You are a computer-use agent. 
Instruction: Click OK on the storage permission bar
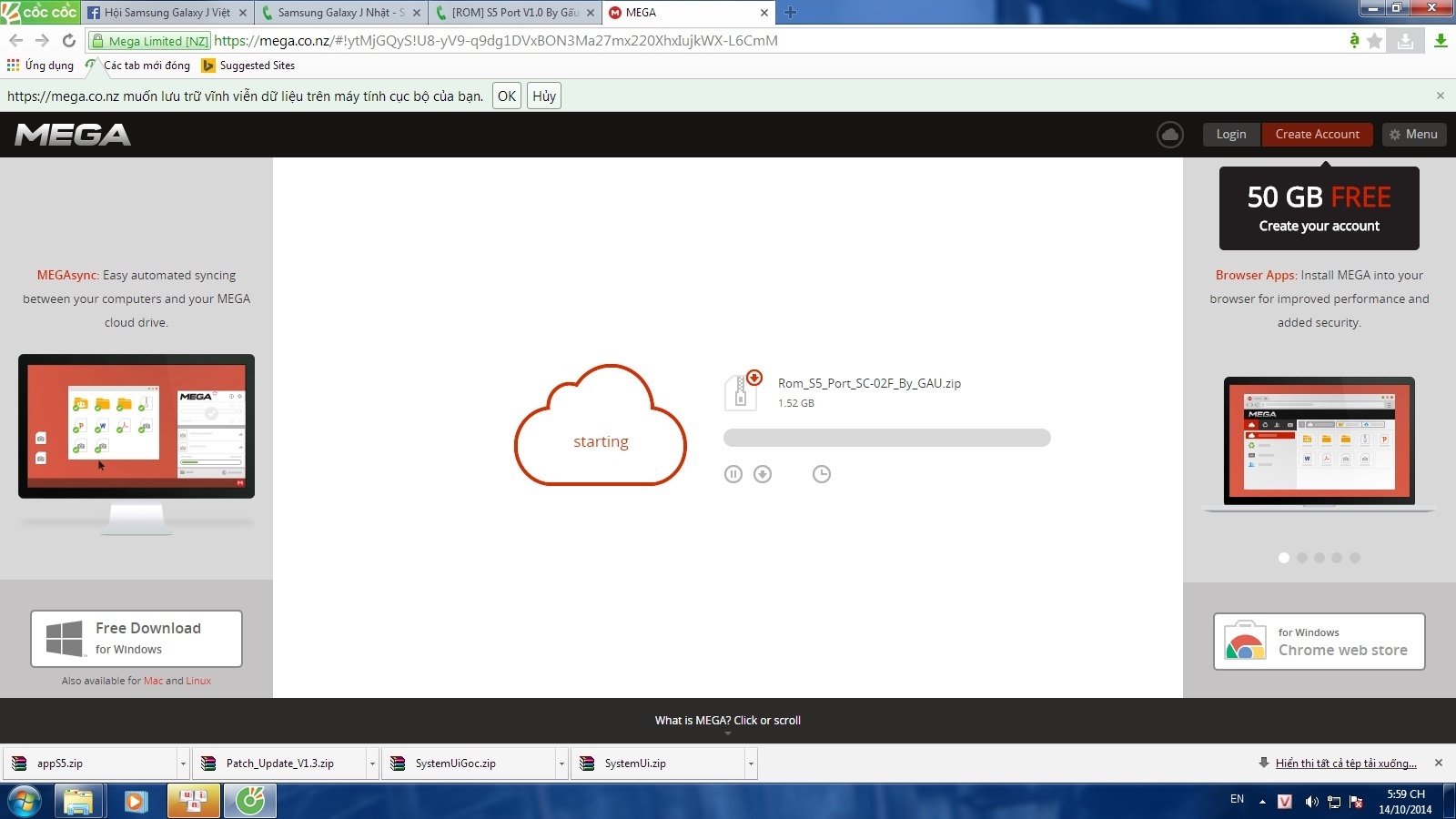tap(506, 96)
